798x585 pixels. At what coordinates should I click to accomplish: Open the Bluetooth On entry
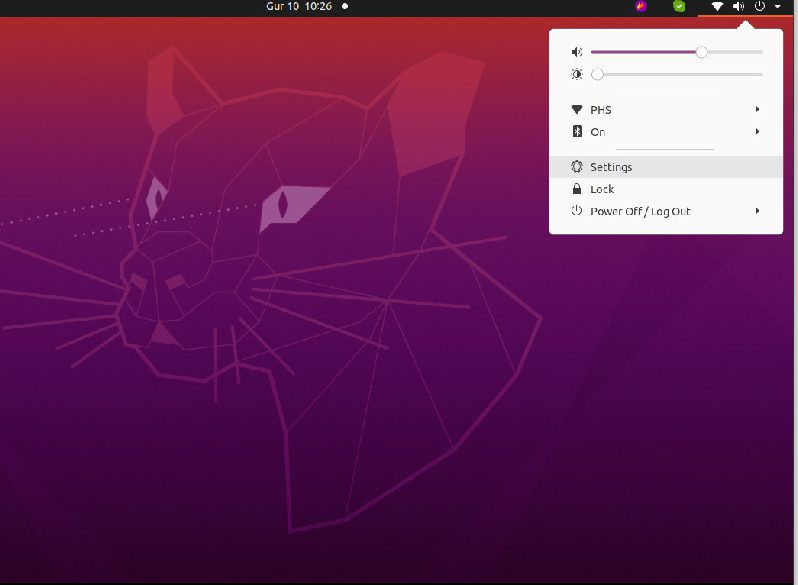coord(666,132)
